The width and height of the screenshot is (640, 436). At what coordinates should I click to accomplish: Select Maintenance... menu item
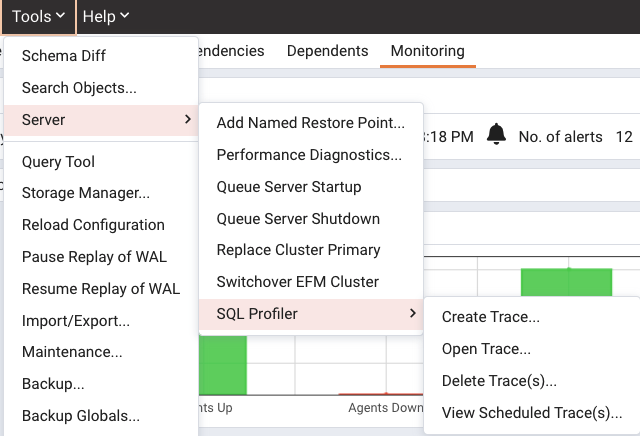point(101,352)
